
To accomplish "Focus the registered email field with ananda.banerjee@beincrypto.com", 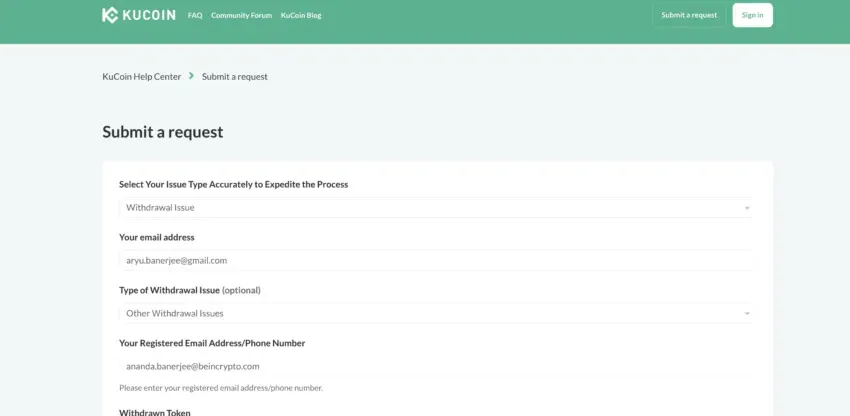I will (435, 366).
